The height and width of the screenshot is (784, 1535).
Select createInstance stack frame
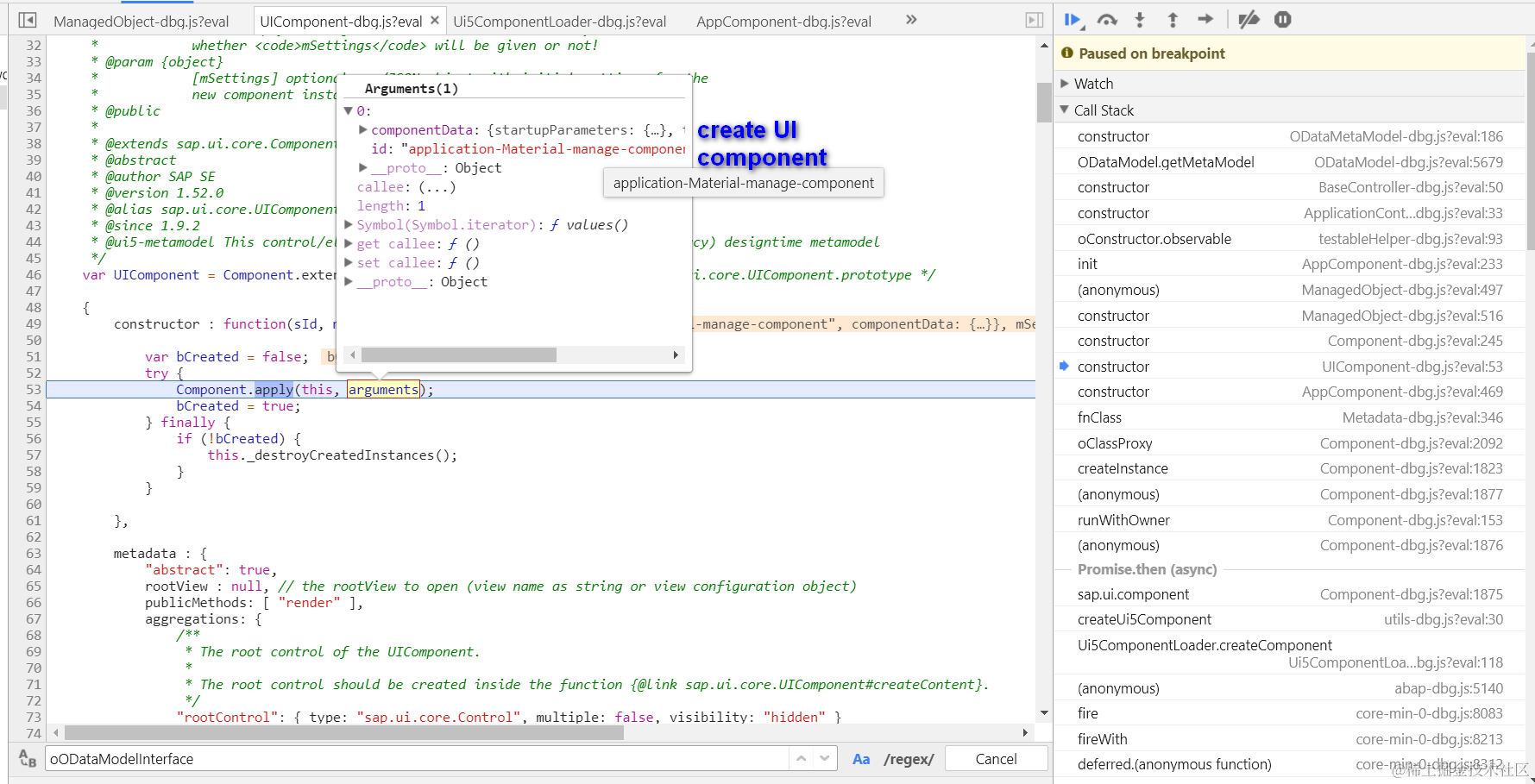(1290, 468)
